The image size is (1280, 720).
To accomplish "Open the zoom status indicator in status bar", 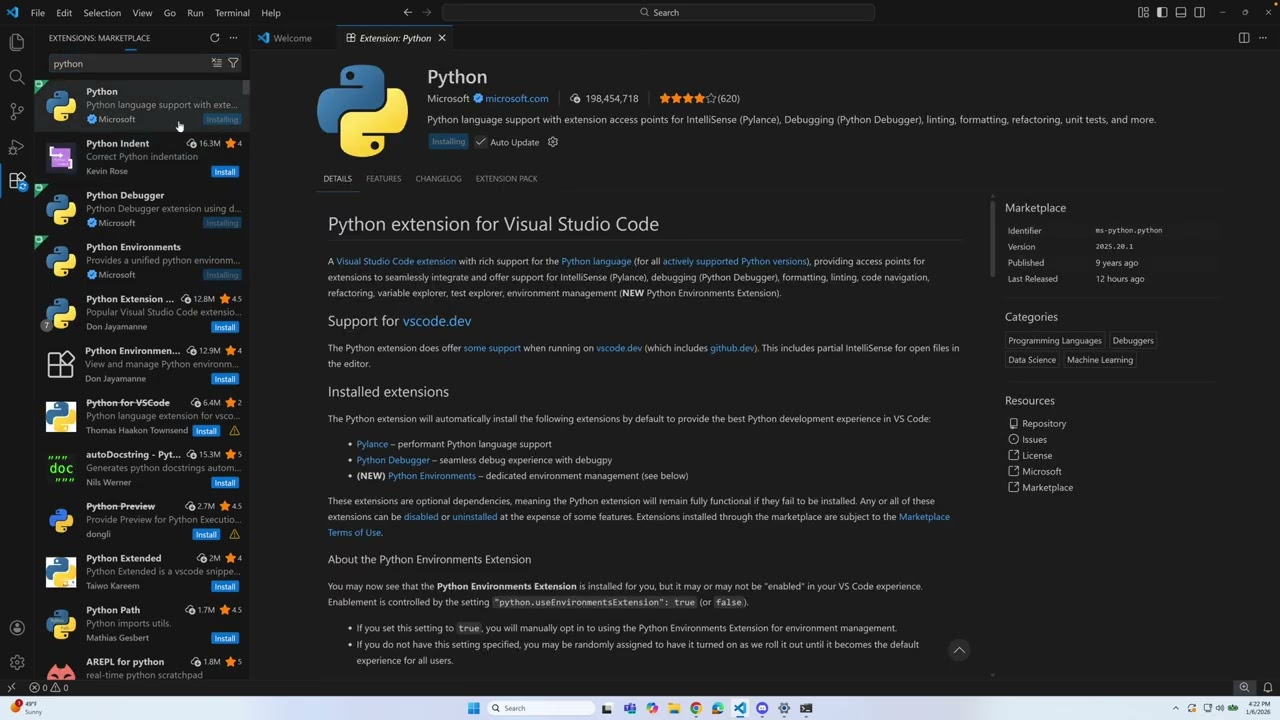I will tap(1244, 688).
